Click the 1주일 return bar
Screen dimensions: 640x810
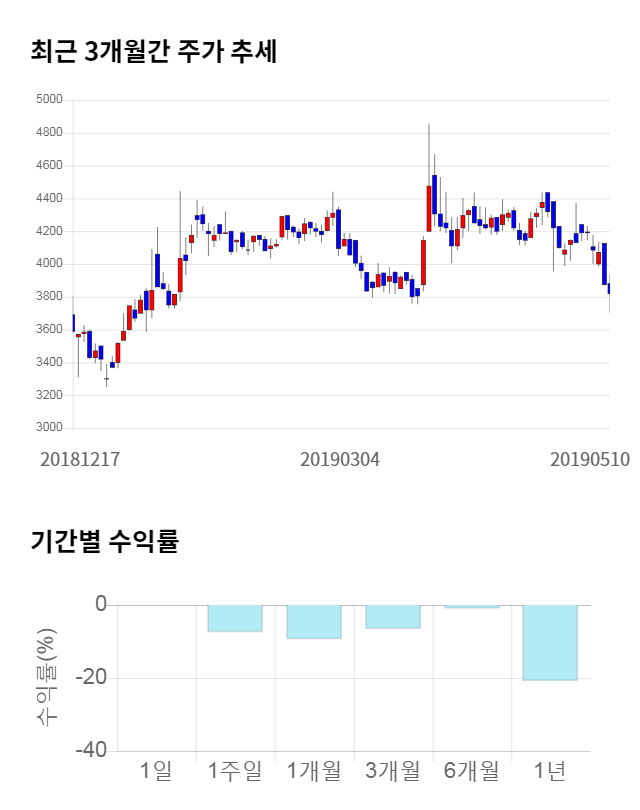(235, 618)
